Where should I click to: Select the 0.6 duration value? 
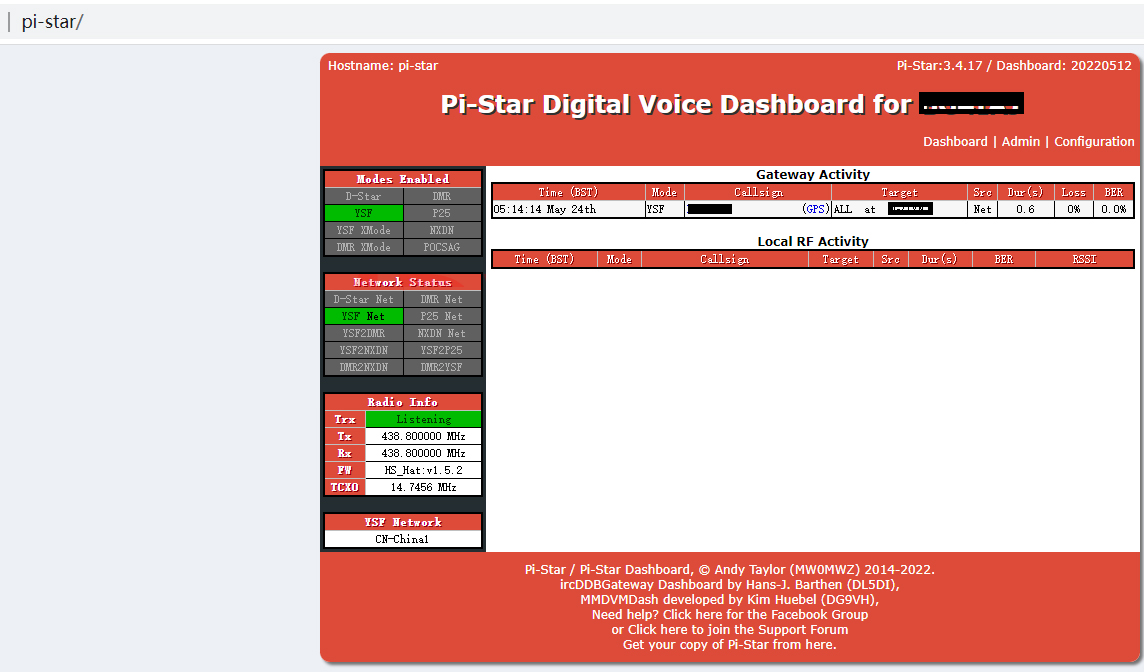tap(1025, 209)
